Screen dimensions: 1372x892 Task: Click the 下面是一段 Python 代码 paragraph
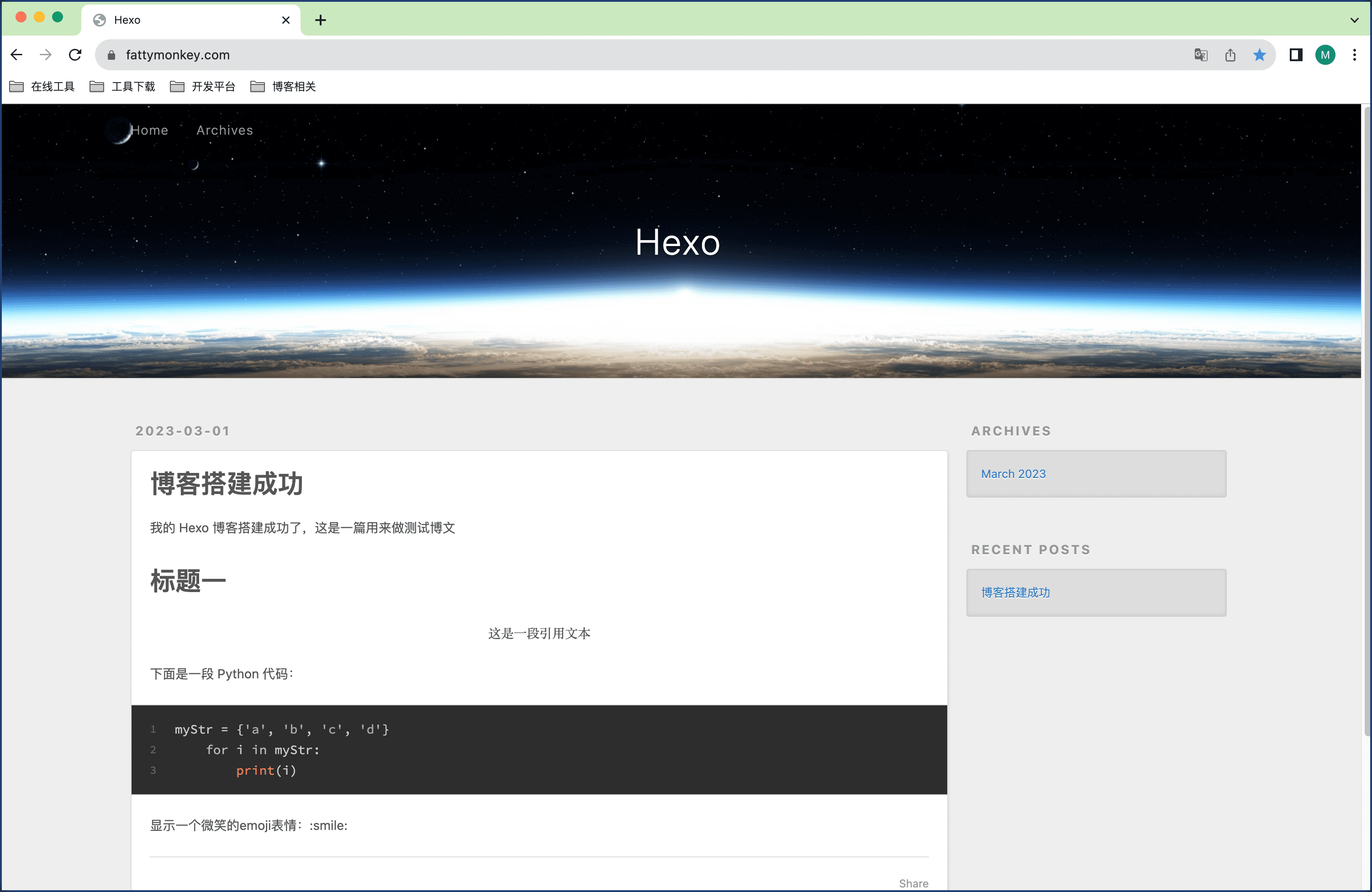(222, 674)
